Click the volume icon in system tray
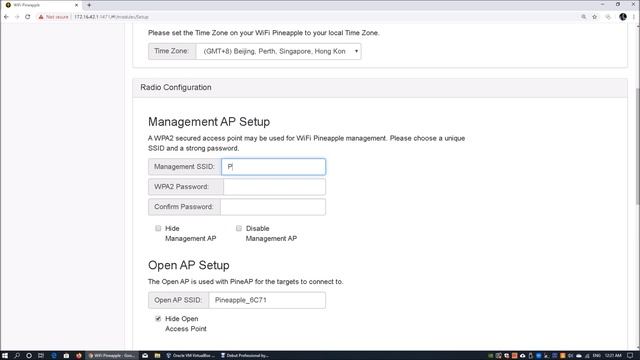 tap(571, 356)
